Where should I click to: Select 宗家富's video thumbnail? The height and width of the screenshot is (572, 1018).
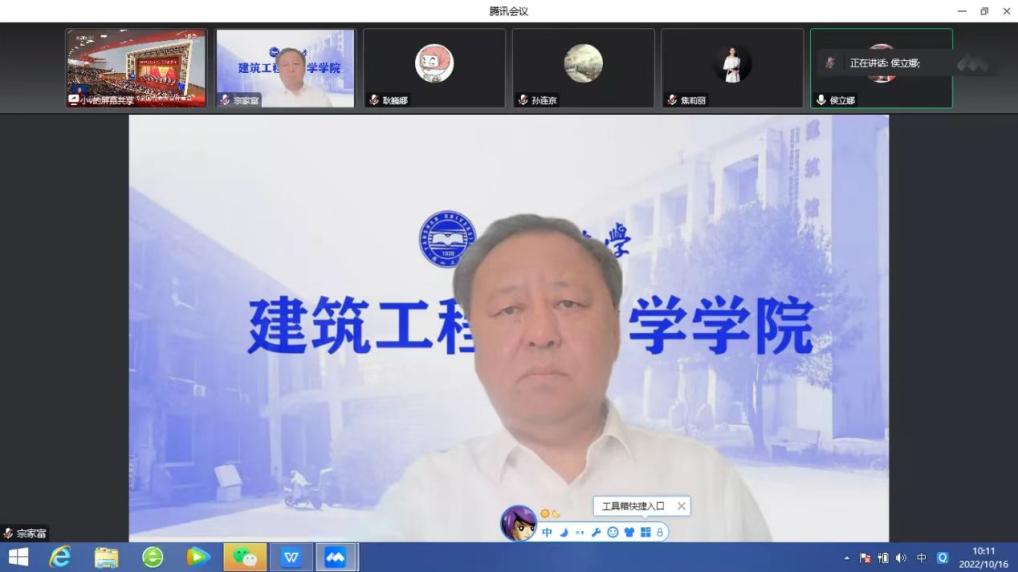(285, 67)
